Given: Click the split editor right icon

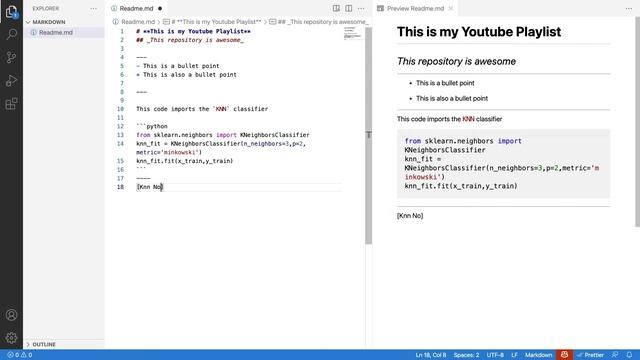Looking at the screenshot, I should (349, 9).
